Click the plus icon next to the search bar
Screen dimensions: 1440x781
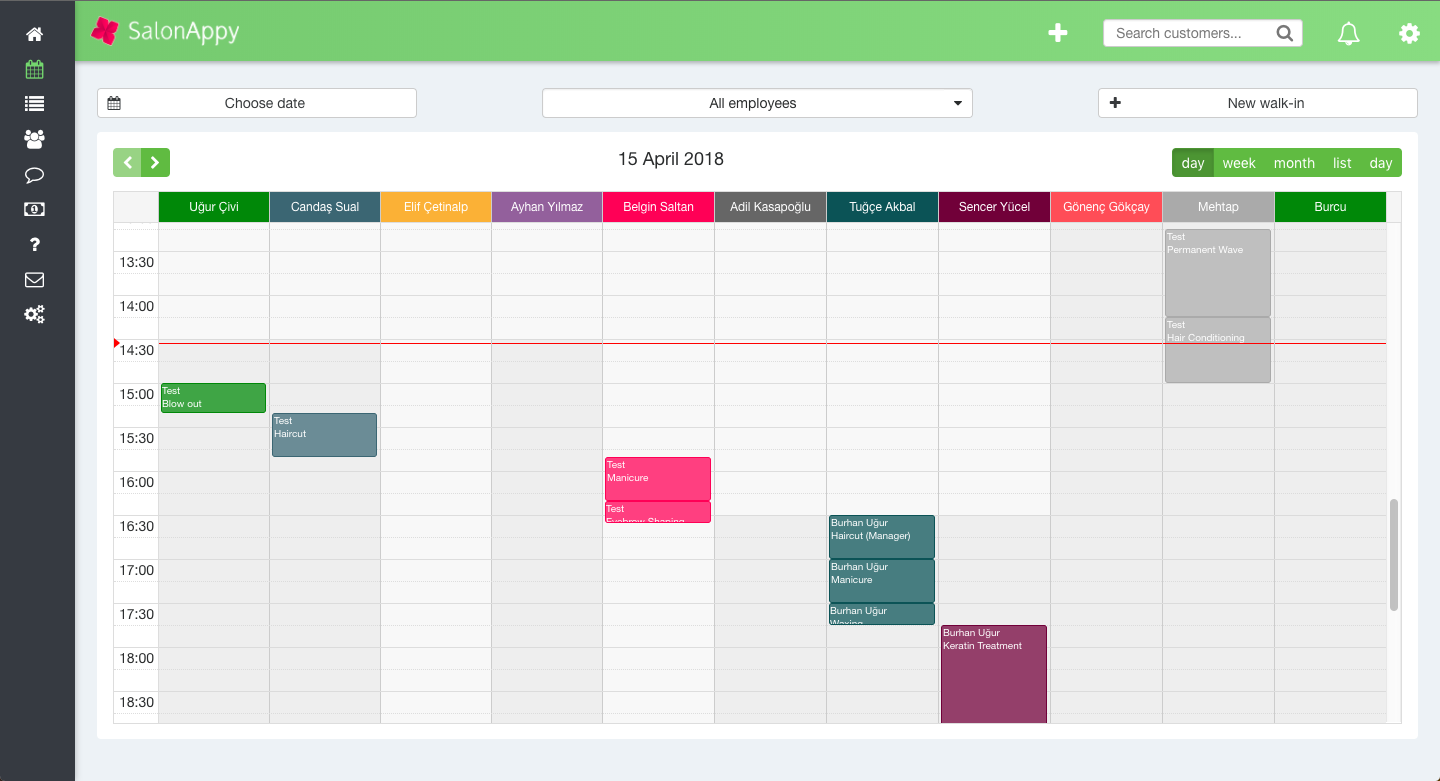(1057, 33)
